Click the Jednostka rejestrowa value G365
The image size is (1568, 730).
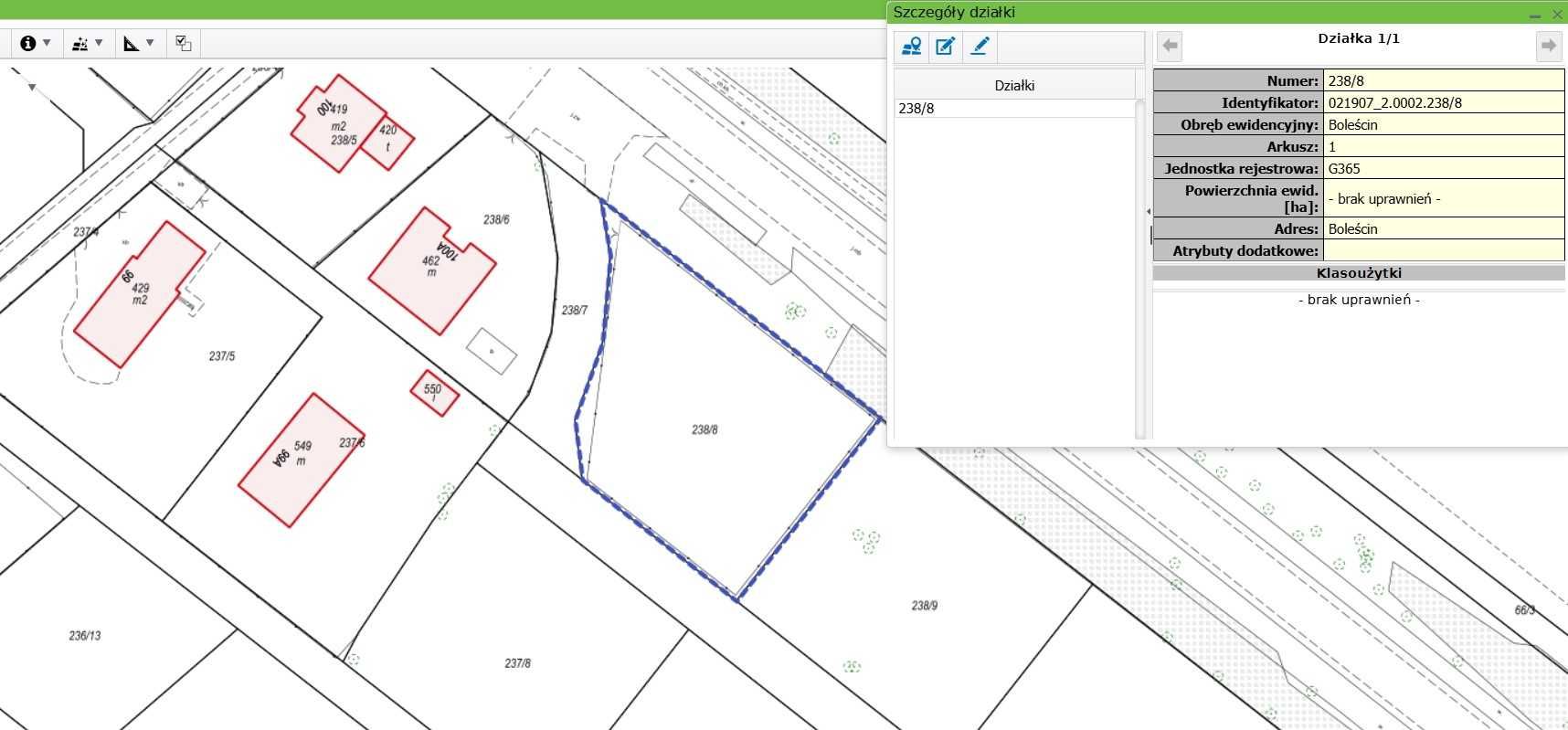1444,168
